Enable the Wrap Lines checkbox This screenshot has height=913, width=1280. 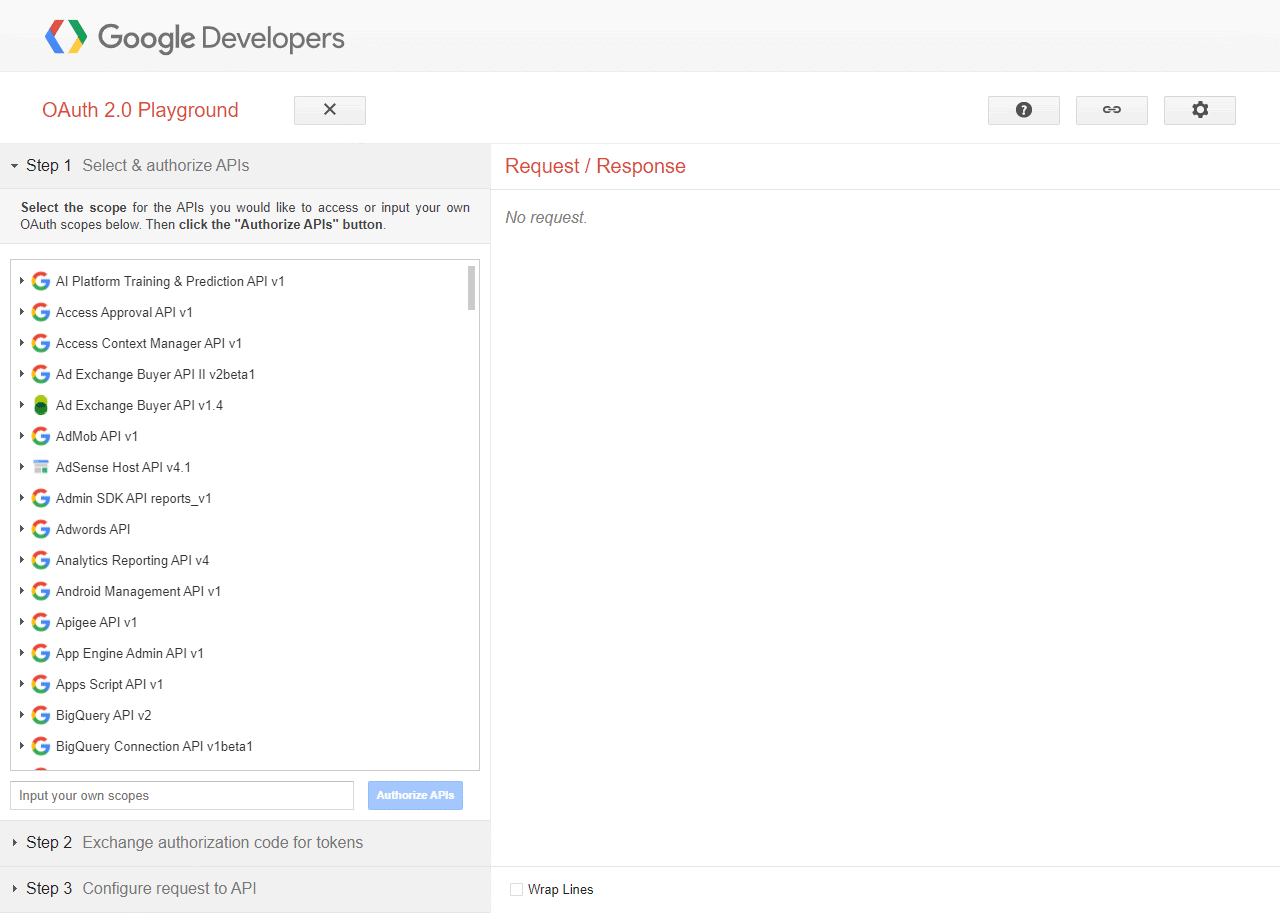click(x=516, y=889)
